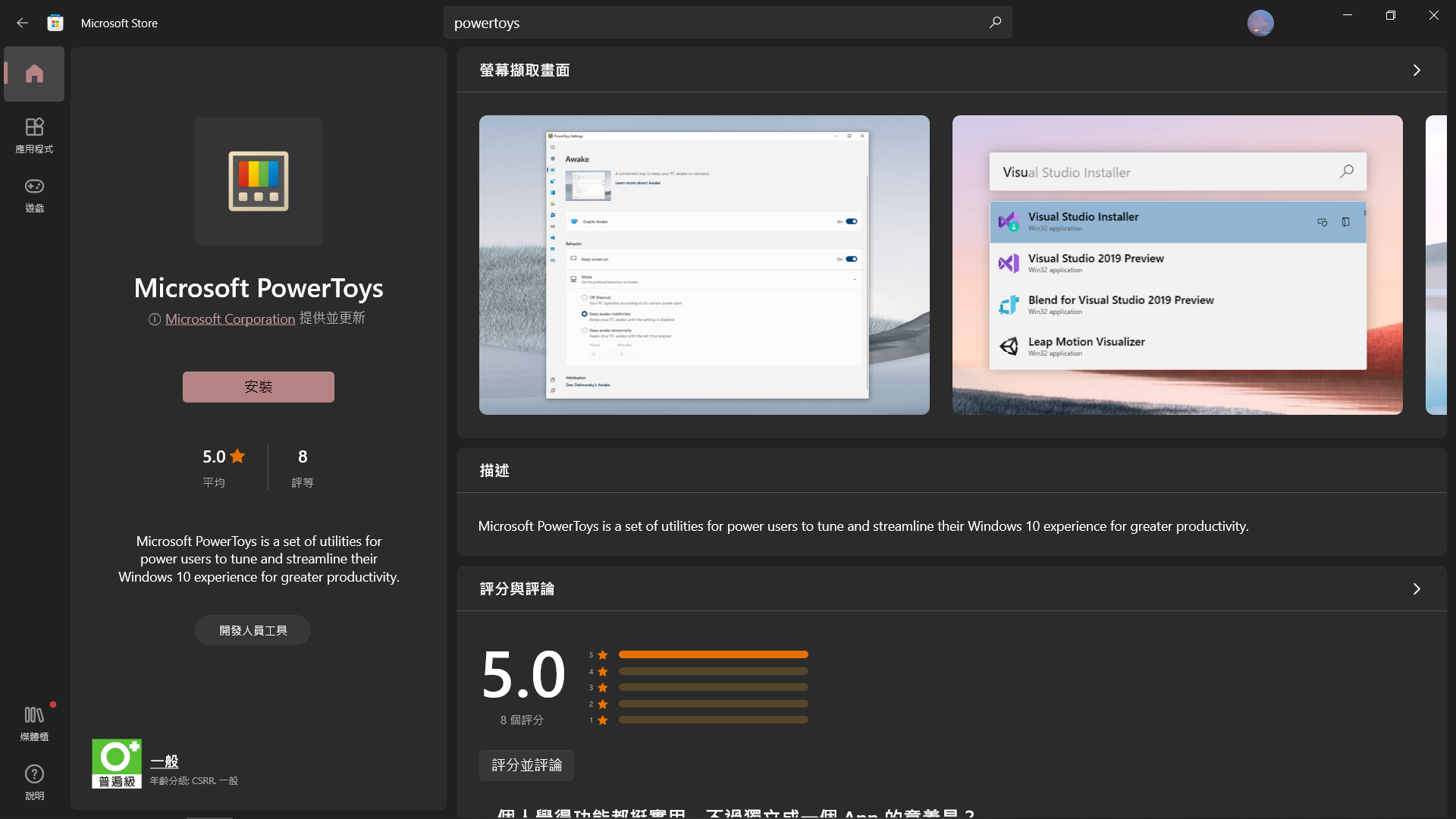Open the user profile avatar
The image size is (1456, 819).
[1260, 23]
